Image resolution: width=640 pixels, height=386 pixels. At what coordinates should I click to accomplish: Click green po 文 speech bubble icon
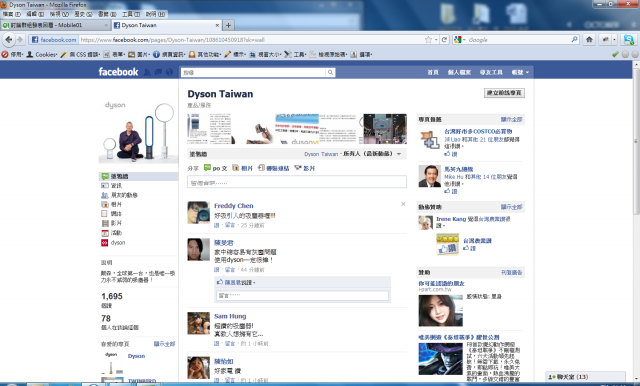[x=207, y=168]
